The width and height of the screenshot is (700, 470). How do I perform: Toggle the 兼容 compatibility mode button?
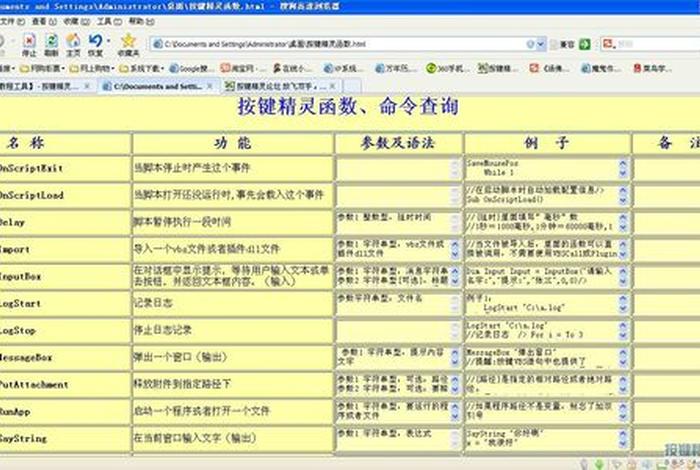pyautogui.click(x=562, y=44)
